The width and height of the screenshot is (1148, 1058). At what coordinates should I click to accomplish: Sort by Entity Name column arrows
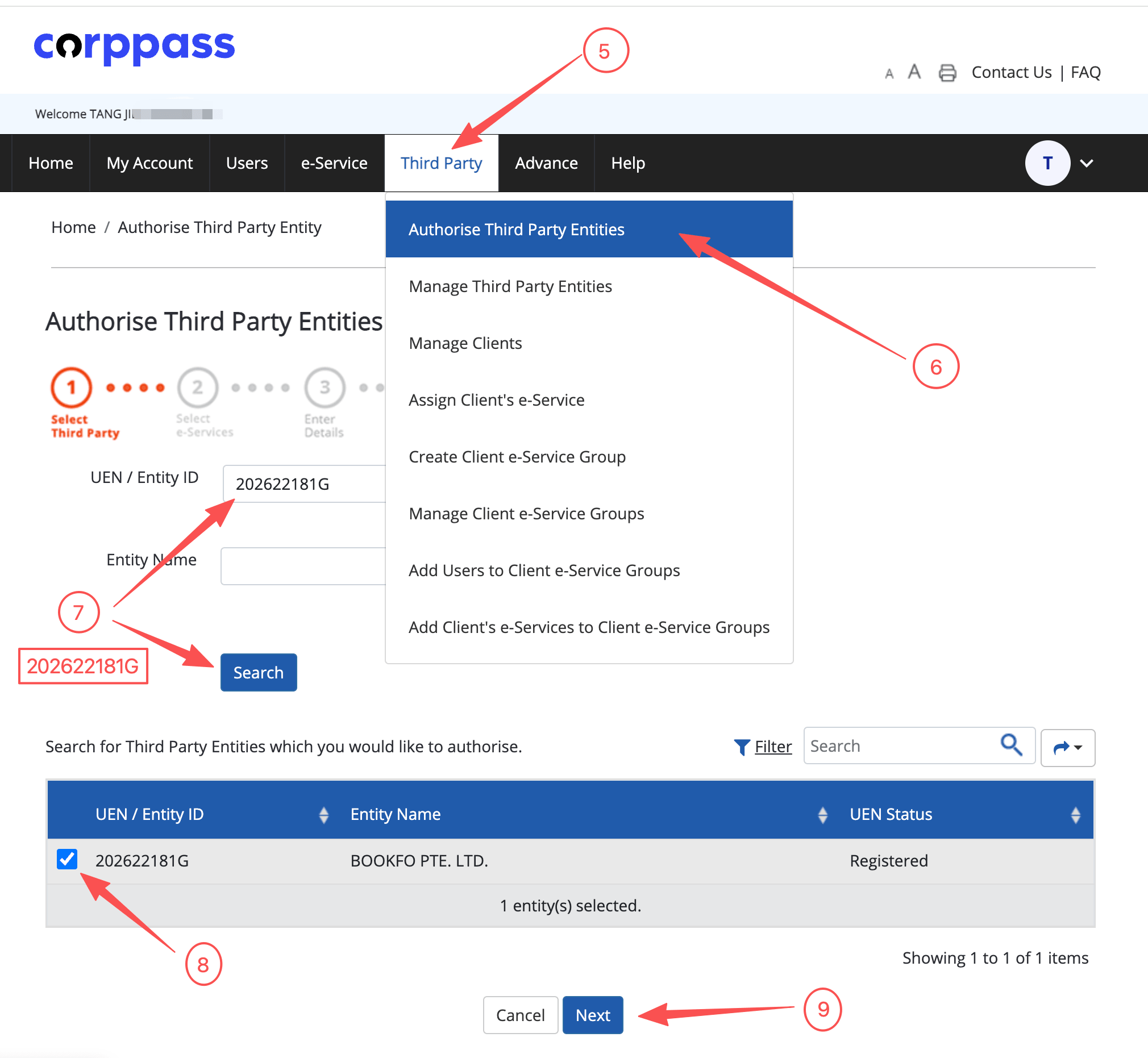(823, 815)
